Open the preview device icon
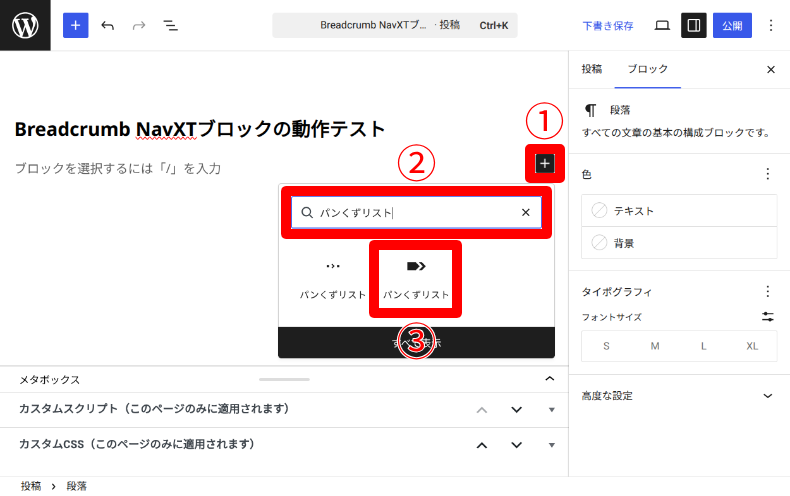The image size is (790, 496). point(662,25)
